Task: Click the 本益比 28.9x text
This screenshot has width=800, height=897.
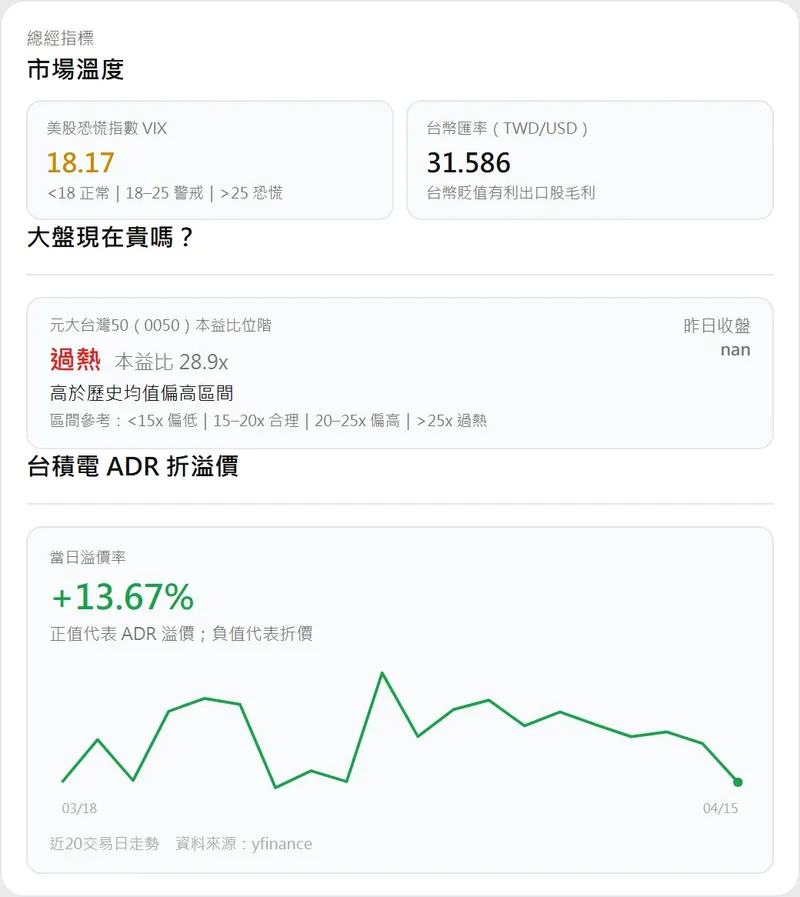Action: (171, 362)
